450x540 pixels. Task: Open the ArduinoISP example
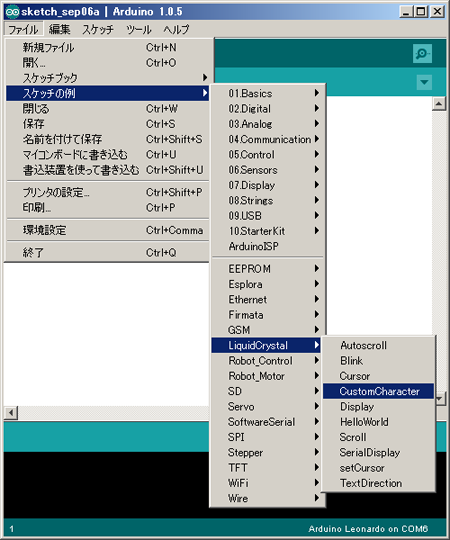(267, 246)
